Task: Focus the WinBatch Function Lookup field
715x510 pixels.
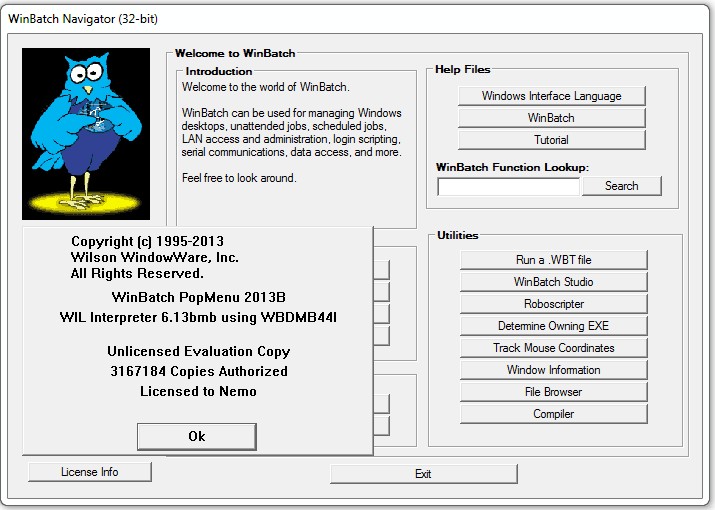Action: (508, 187)
